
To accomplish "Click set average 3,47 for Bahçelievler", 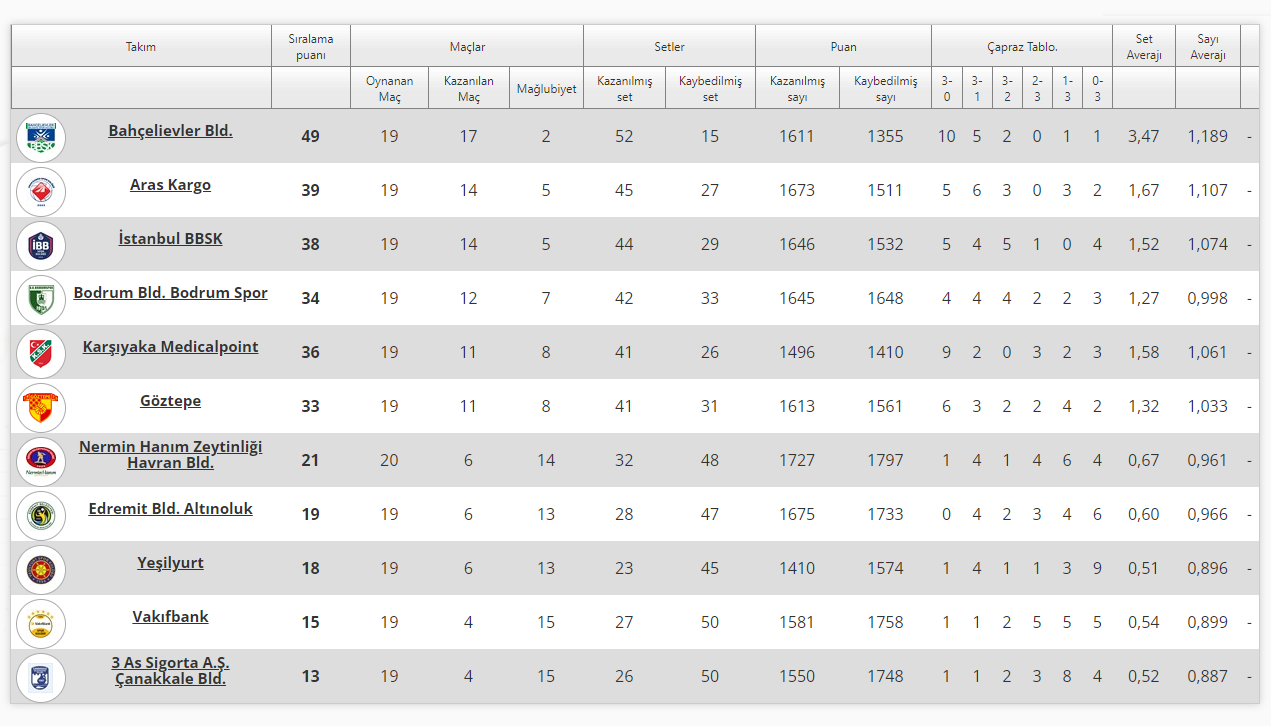I will pyautogui.click(x=1144, y=136).
